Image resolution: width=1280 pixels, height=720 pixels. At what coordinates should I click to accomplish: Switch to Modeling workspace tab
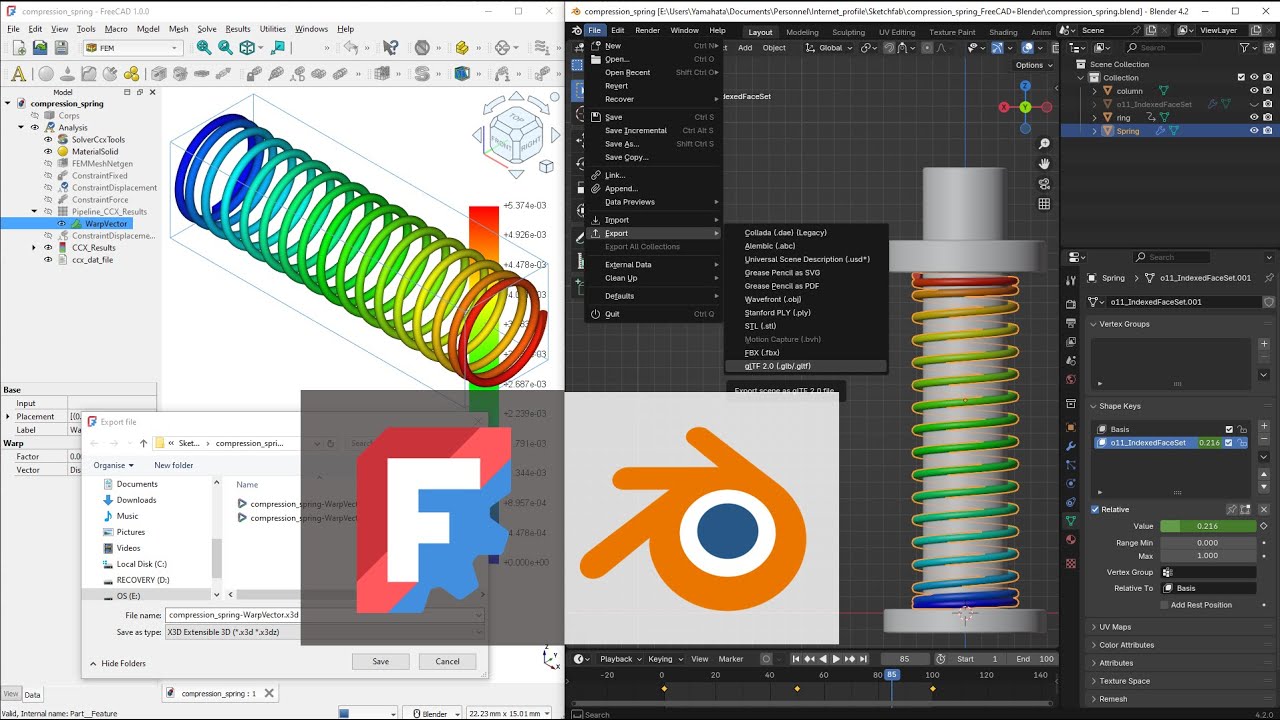pos(802,32)
